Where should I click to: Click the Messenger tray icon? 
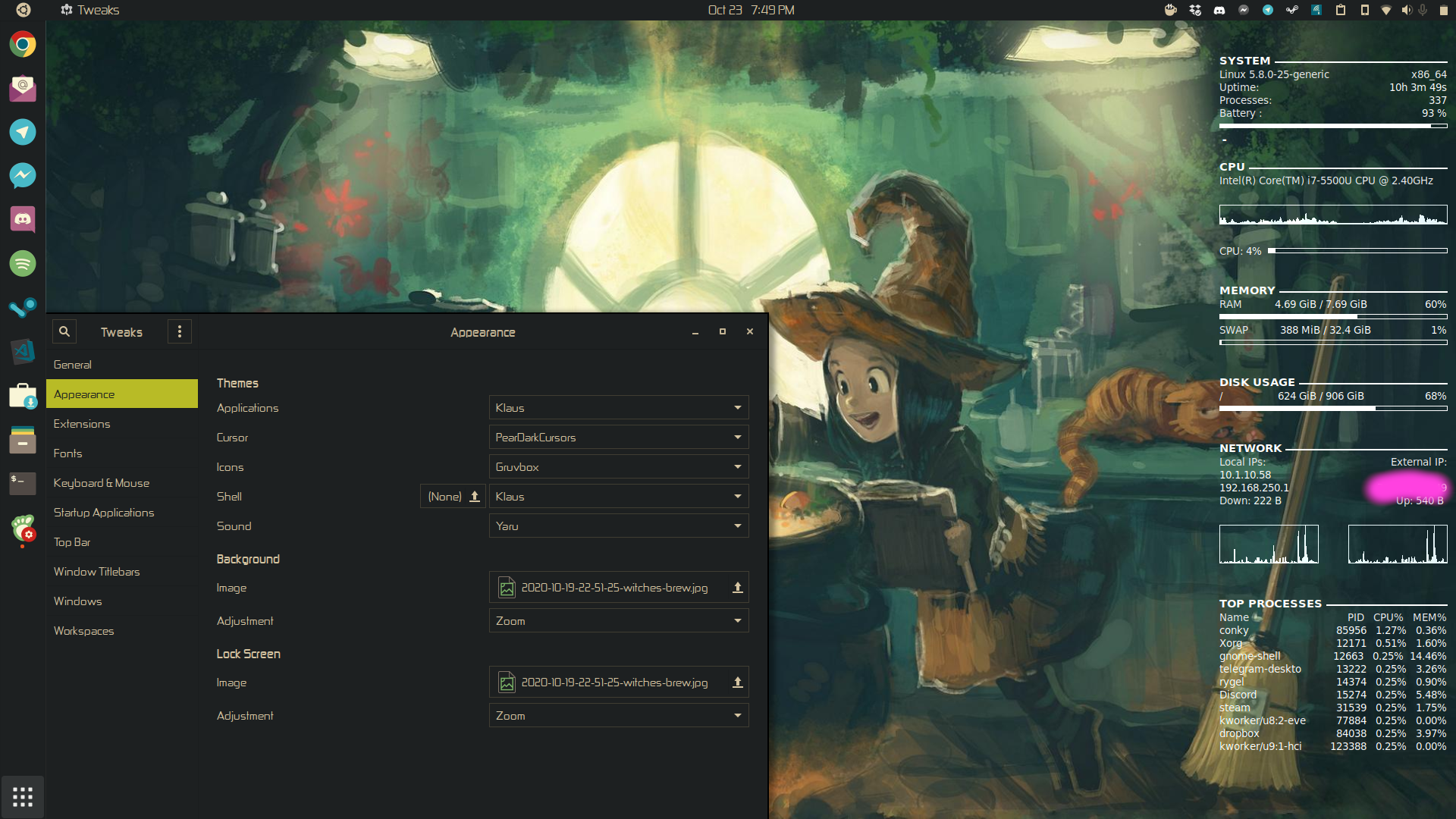[1244, 10]
